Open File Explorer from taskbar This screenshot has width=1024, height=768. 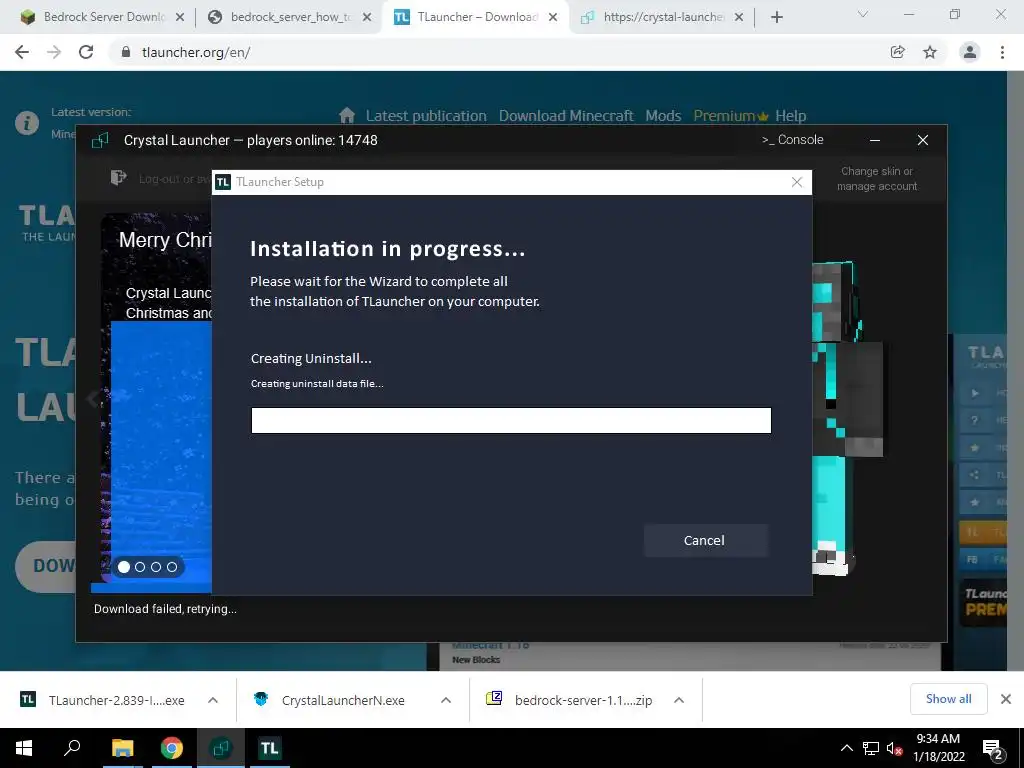(x=122, y=748)
